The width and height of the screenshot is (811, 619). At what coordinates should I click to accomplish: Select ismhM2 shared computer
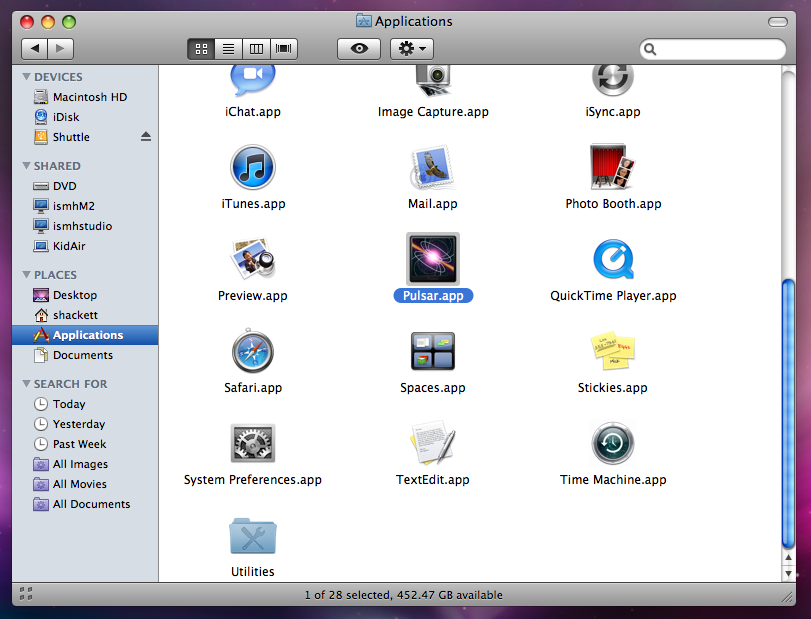[x=85, y=206]
